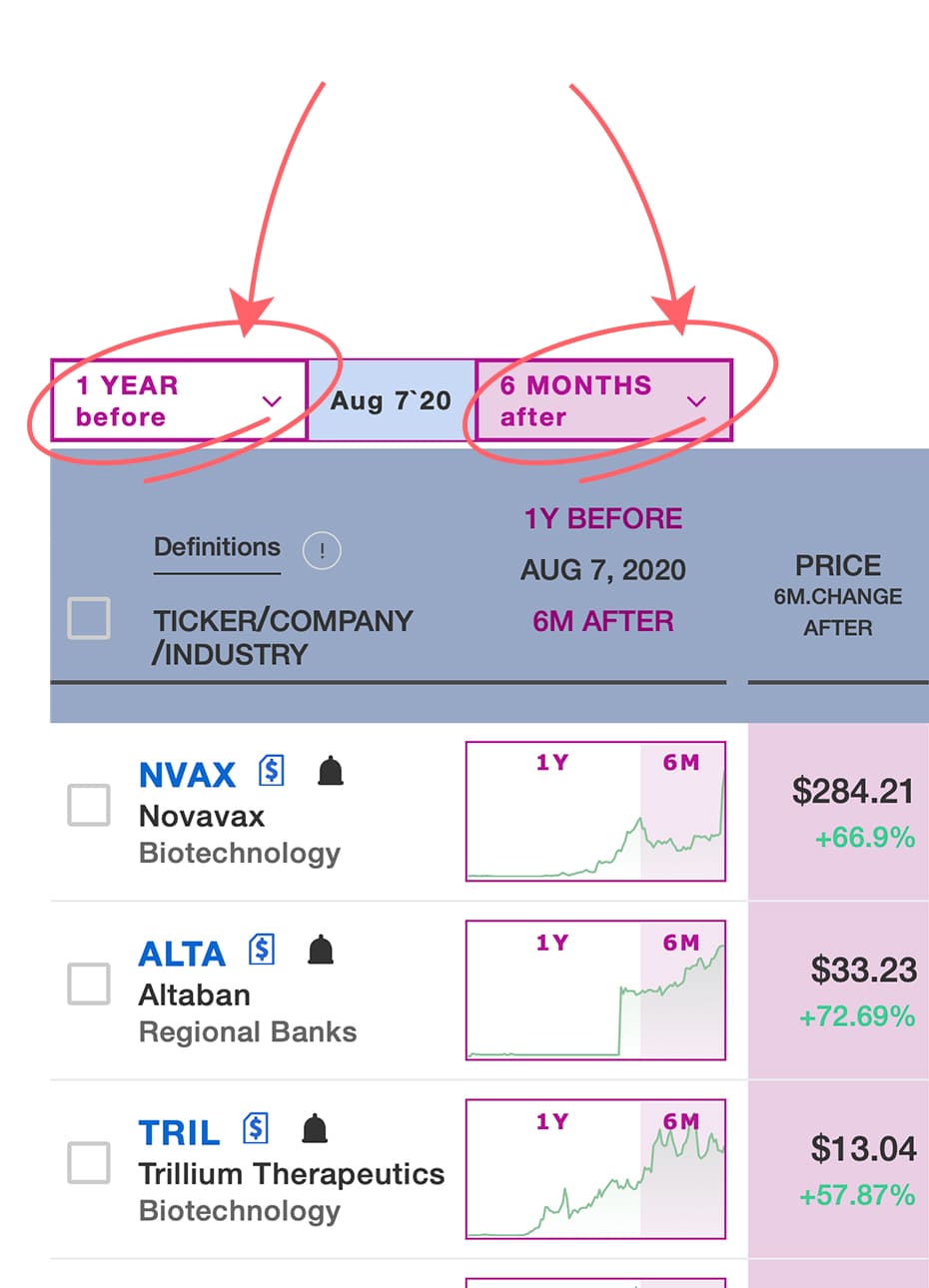Open the 1 YEAR before dropdown
929x1288 pixels.
pyautogui.click(x=179, y=400)
